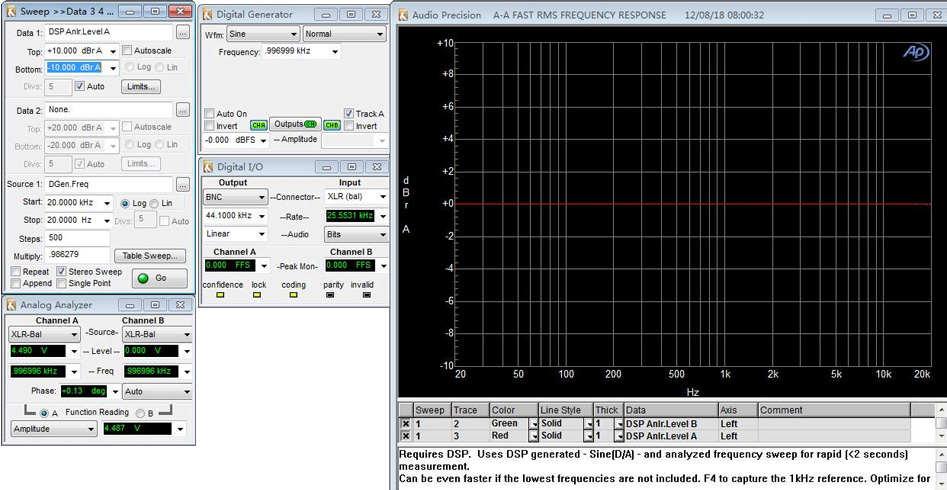Select the Source 1 Lin radio button
The width and height of the screenshot is (947, 490).
click(x=153, y=204)
